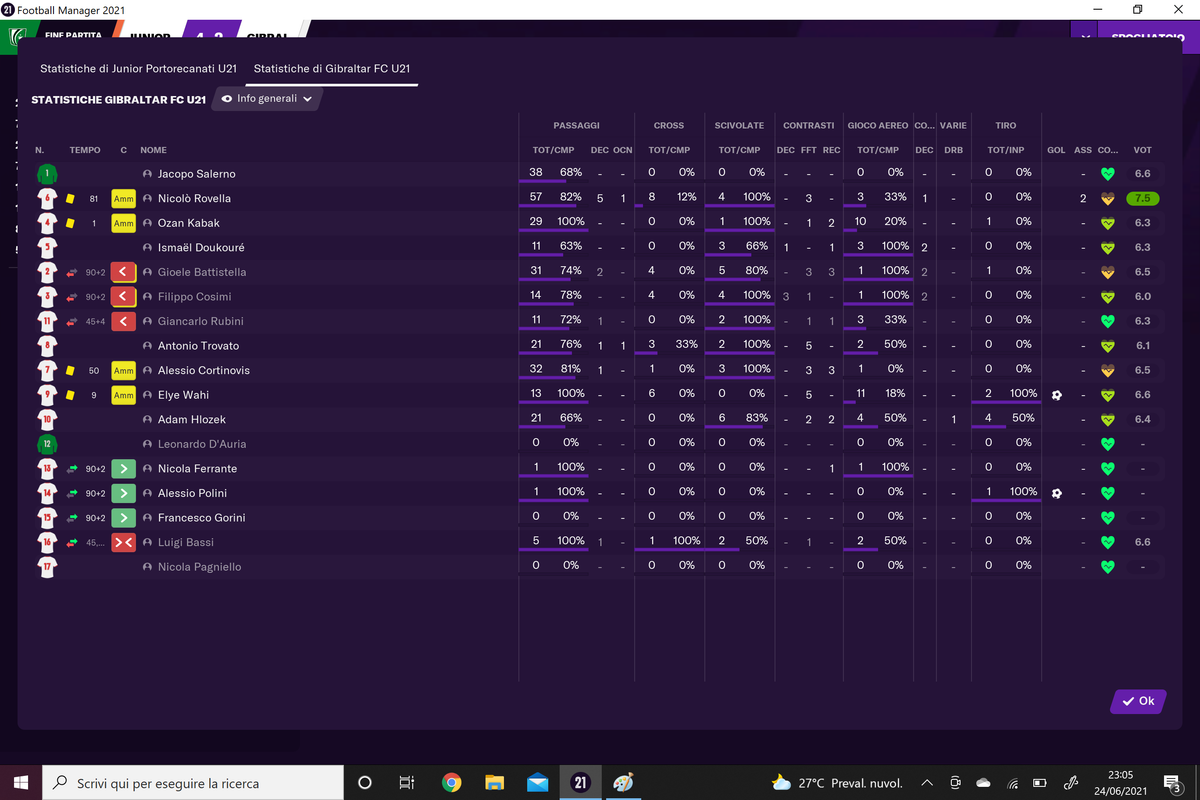Open player Nicolò Rovella's name link

click(194, 198)
